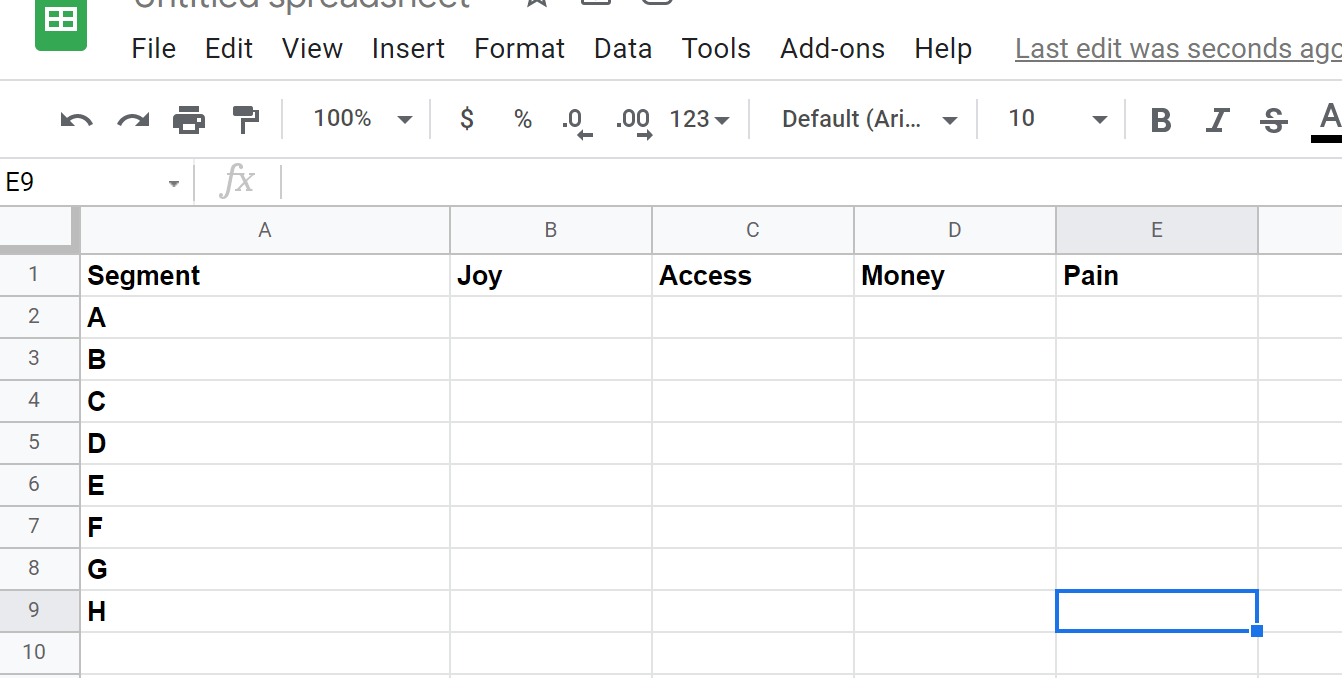
Task: Open the Format menu
Action: pyautogui.click(x=519, y=49)
